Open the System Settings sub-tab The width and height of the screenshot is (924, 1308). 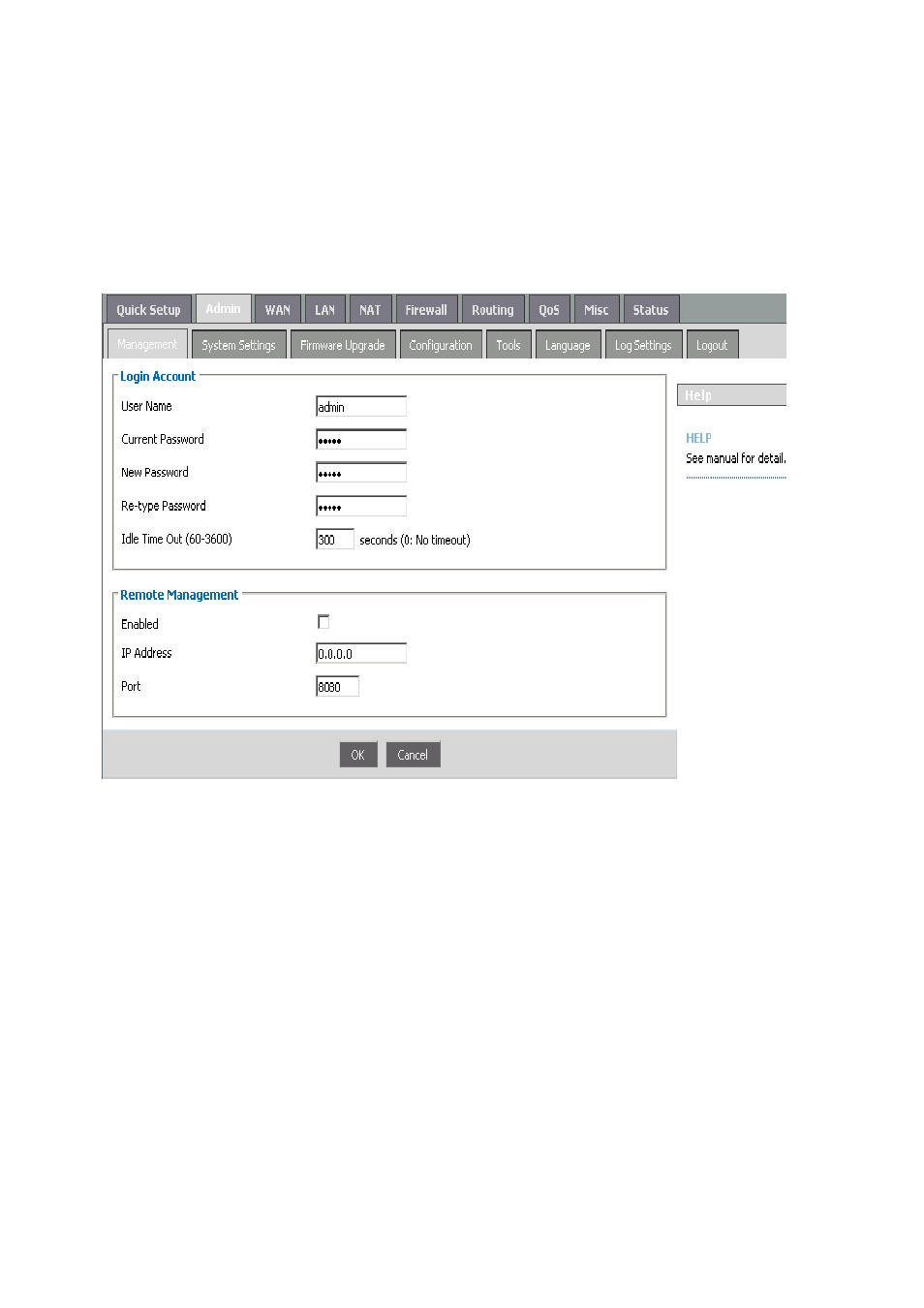(x=238, y=345)
